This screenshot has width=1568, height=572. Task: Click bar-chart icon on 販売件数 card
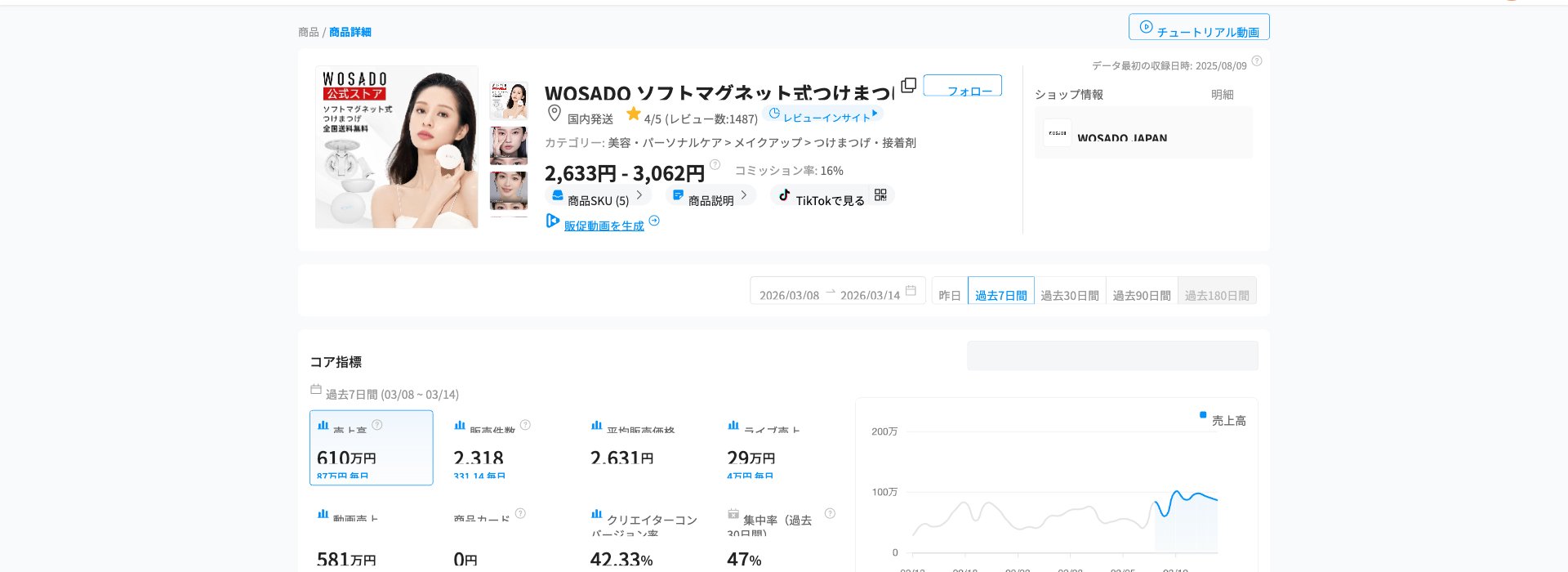tap(460, 425)
